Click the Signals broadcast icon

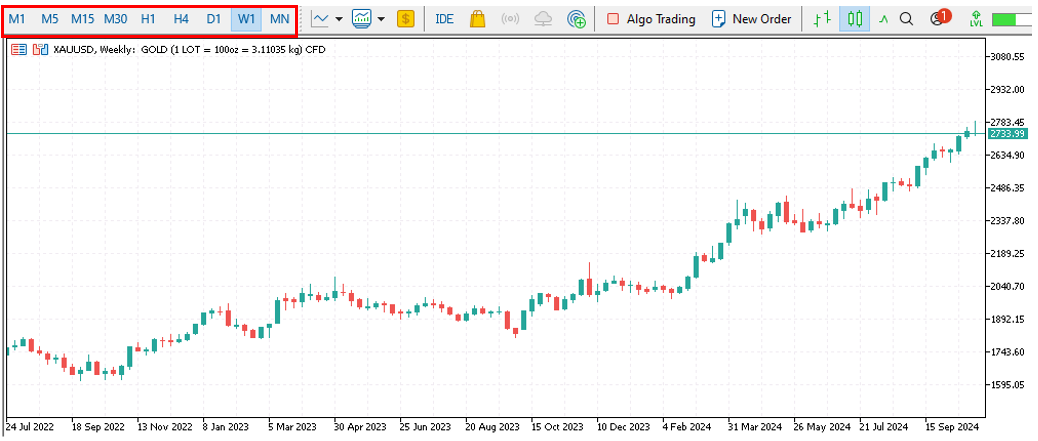coord(509,19)
